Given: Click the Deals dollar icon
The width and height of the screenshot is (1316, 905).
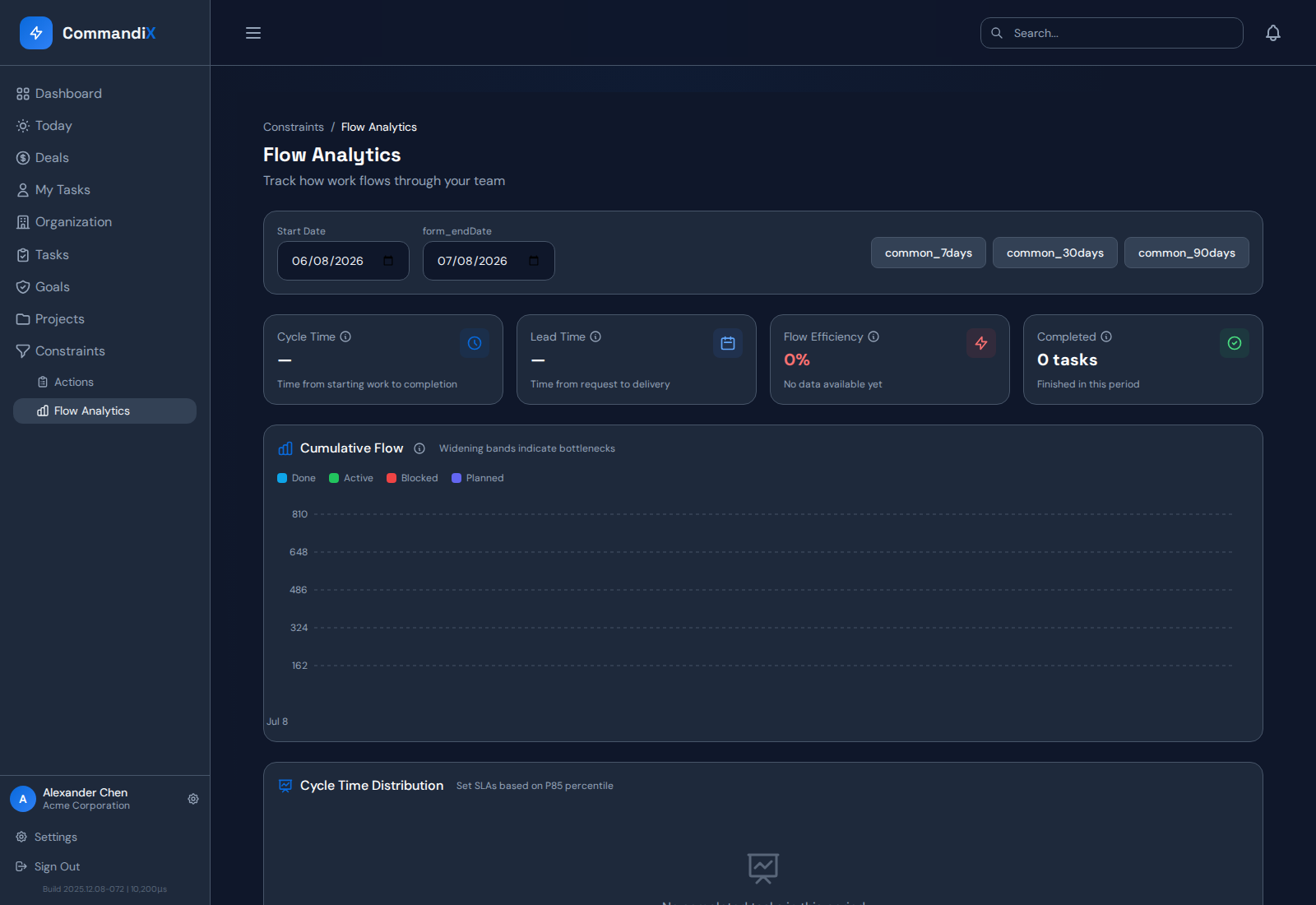Looking at the screenshot, I should pos(23,158).
